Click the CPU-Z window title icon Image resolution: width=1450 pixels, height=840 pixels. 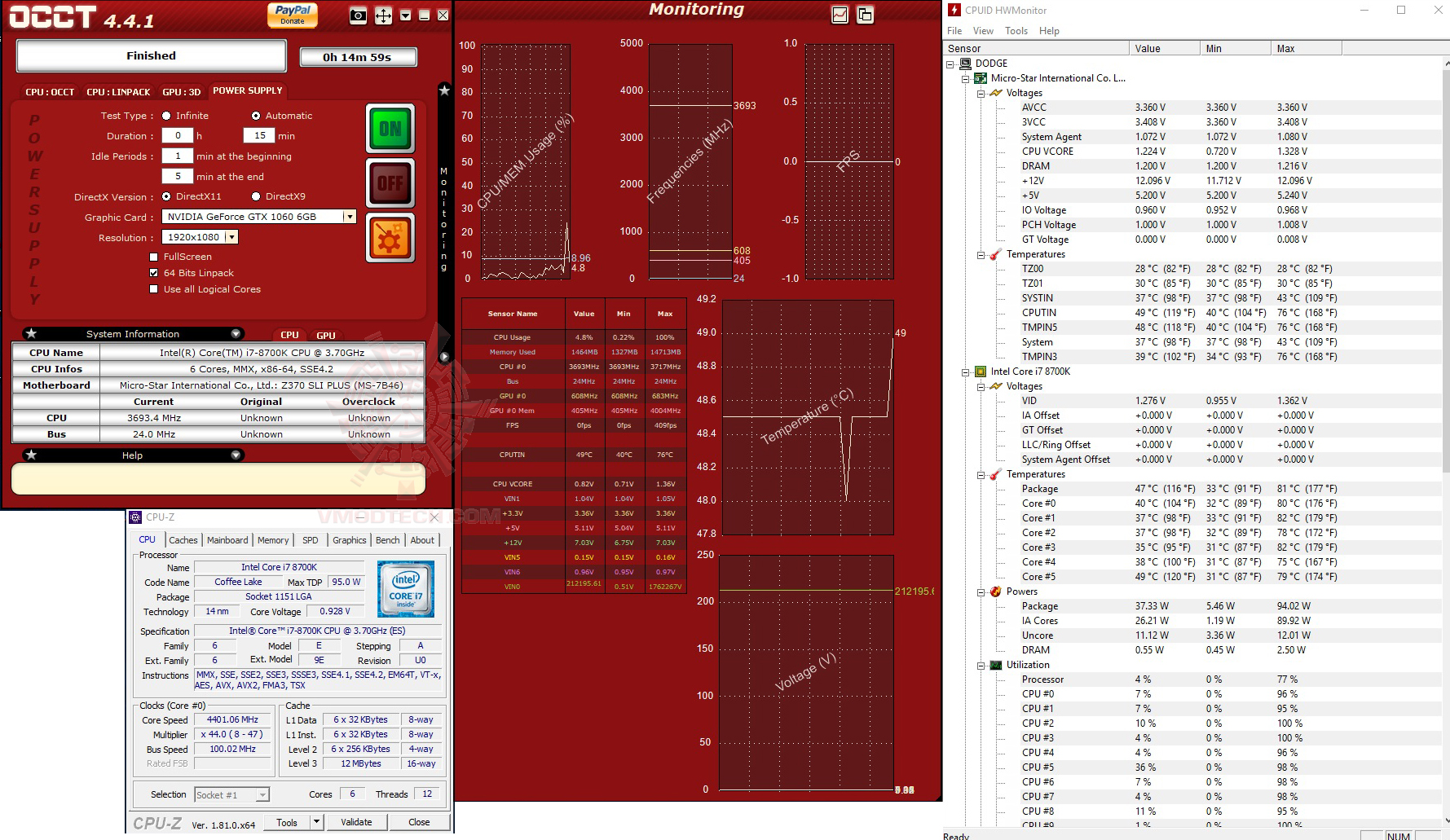pyautogui.click(x=136, y=517)
